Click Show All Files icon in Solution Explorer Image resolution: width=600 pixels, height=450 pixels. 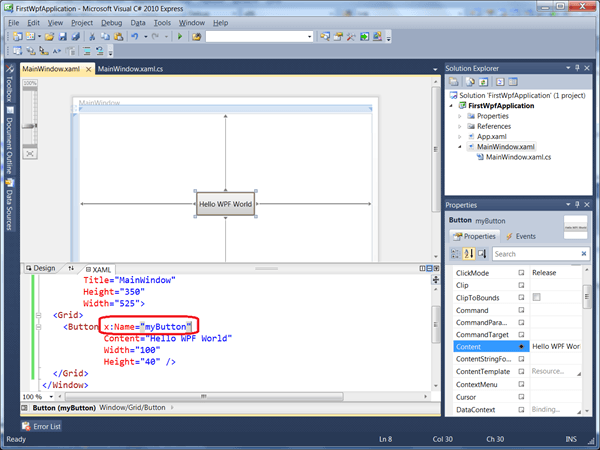tap(470, 82)
